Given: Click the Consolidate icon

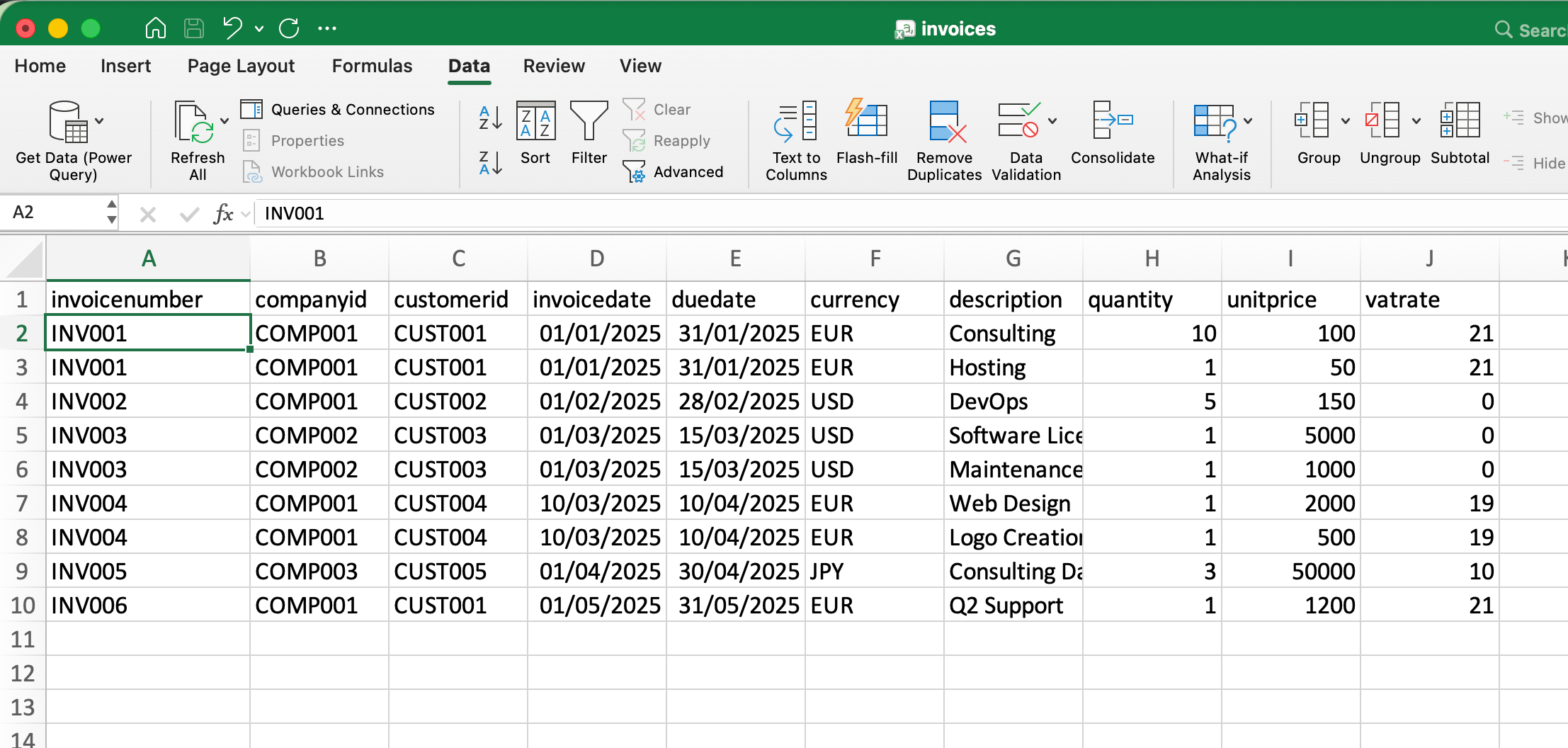Looking at the screenshot, I should coord(1113,120).
